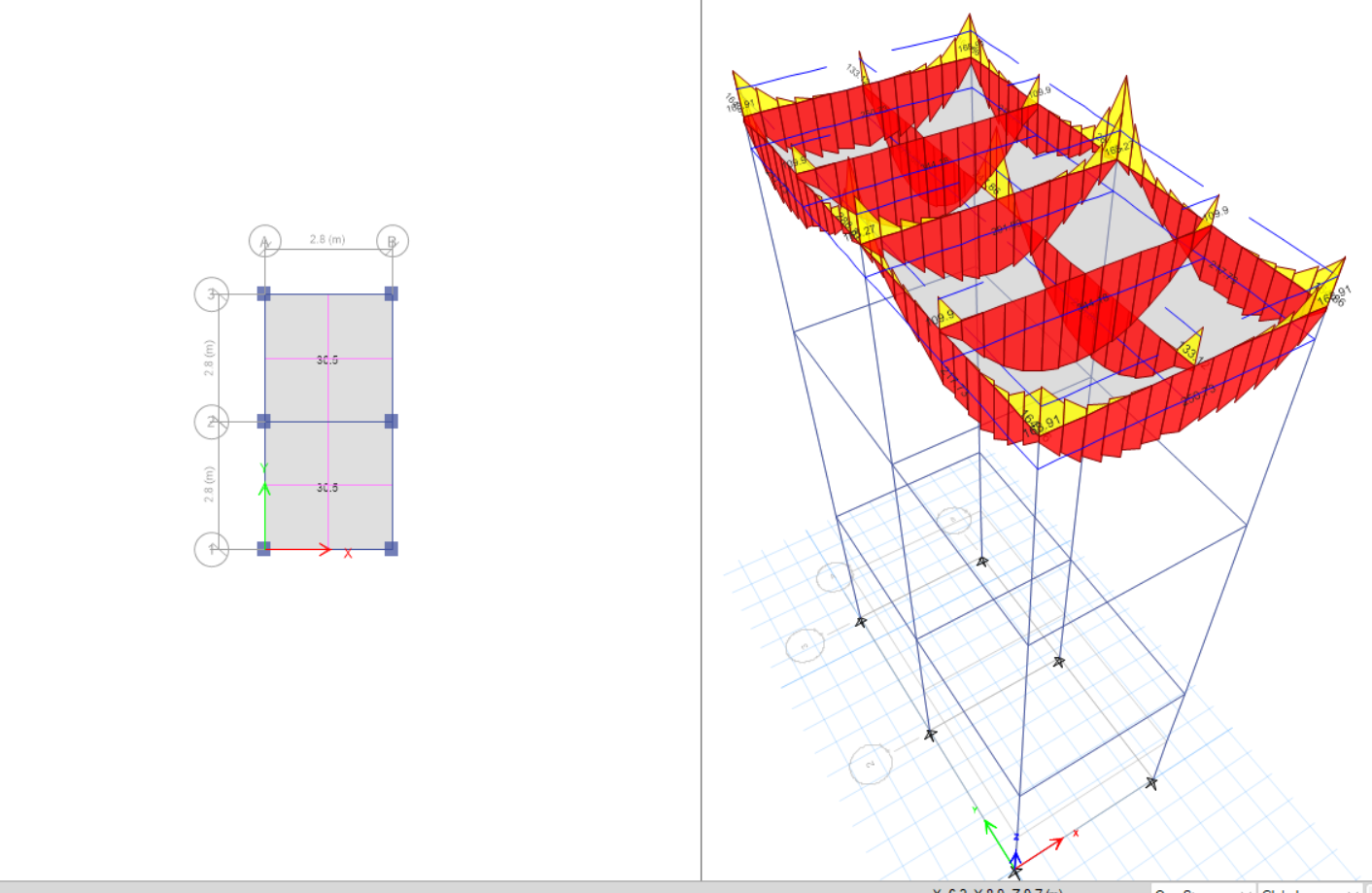Select the column at origin A-1
This screenshot has height=893, width=1372.
tap(263, 549)
